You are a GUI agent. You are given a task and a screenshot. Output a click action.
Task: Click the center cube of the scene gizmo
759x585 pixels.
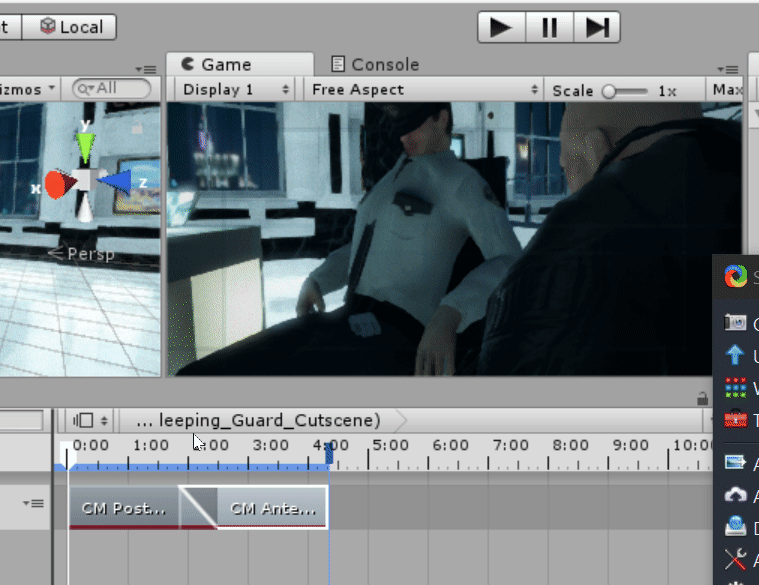coord(85,181)
